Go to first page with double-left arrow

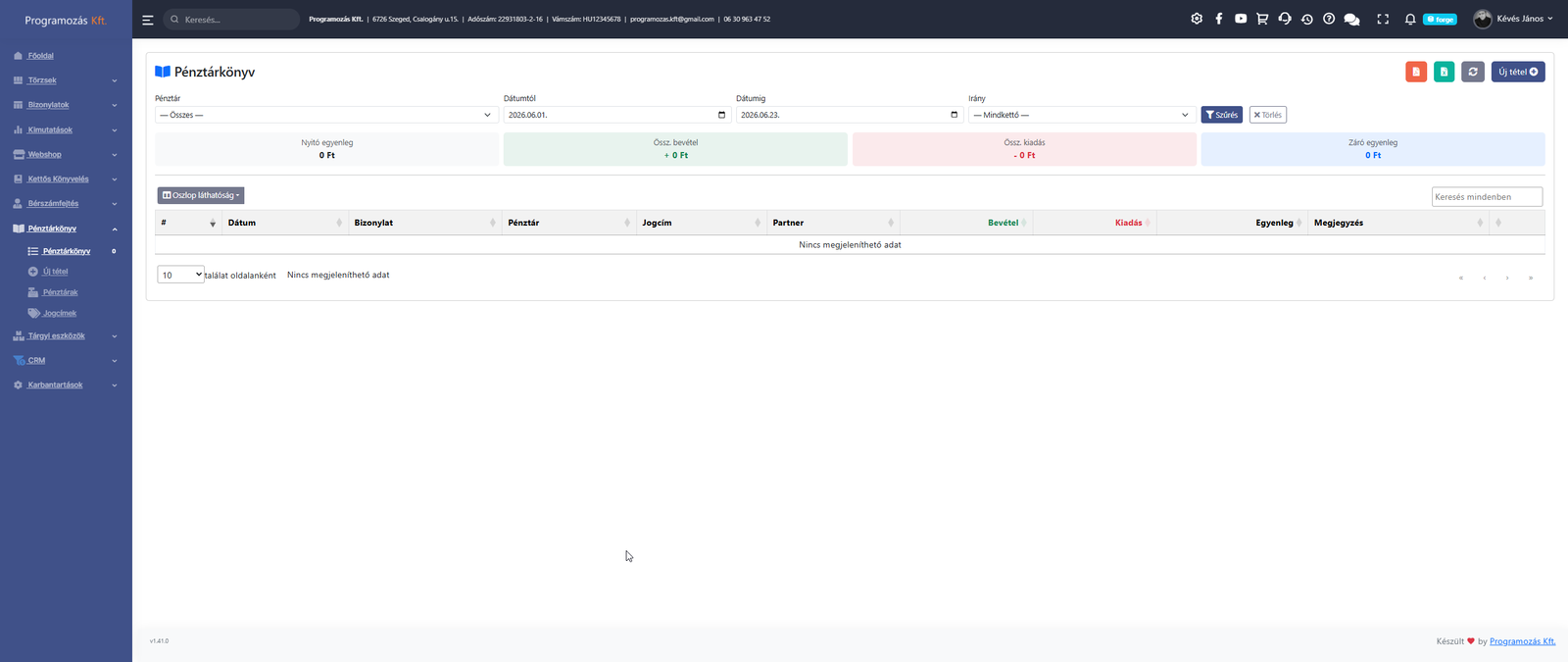click(1461, 278)
